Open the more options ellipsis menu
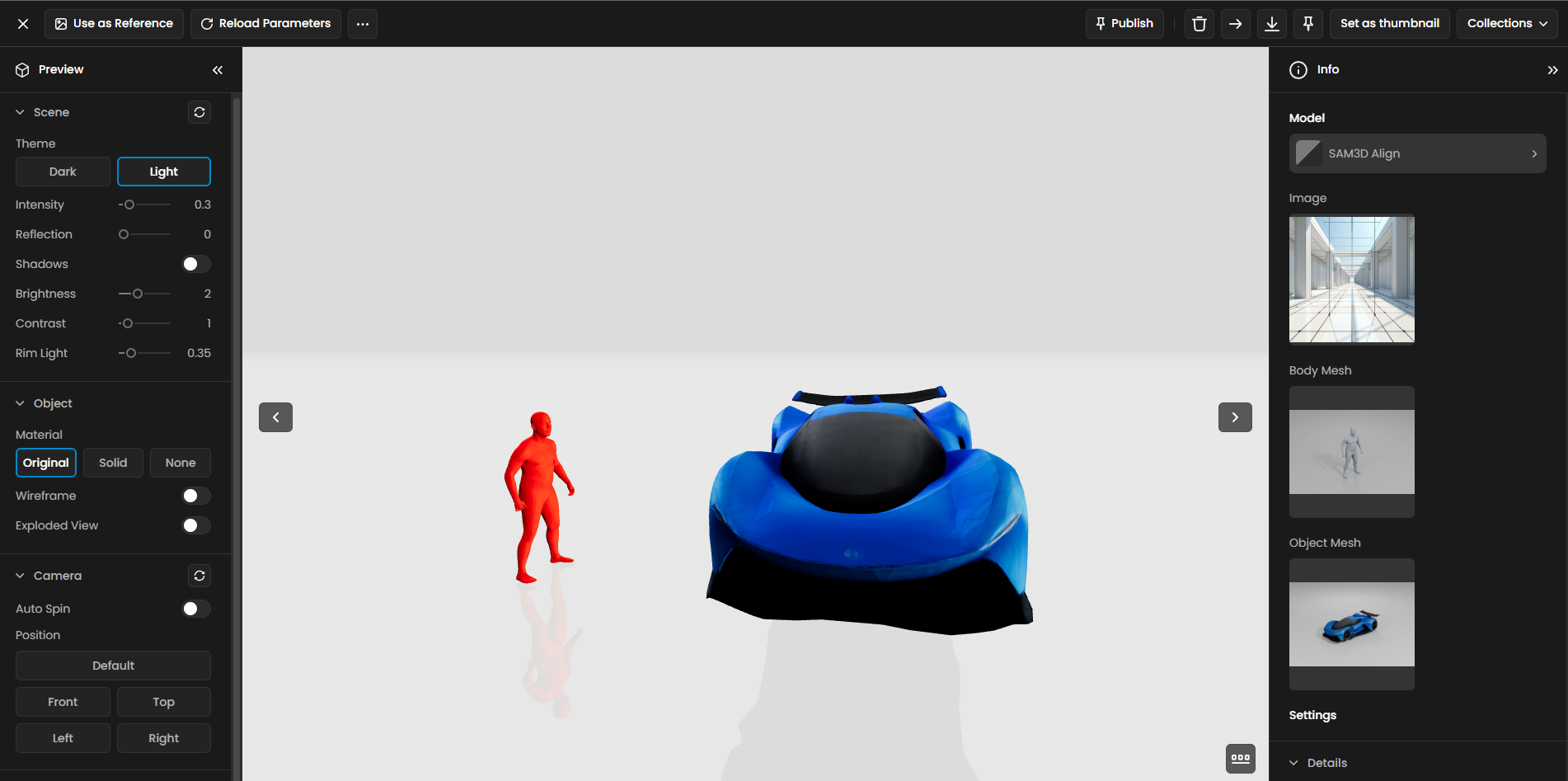The width and height of the screenshot is (1568, 781). (x=363, y=24)
